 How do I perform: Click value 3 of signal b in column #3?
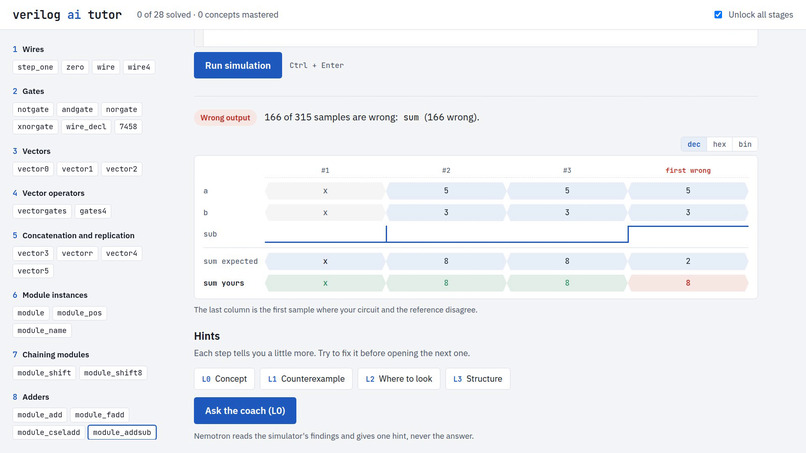click(567, 212)
